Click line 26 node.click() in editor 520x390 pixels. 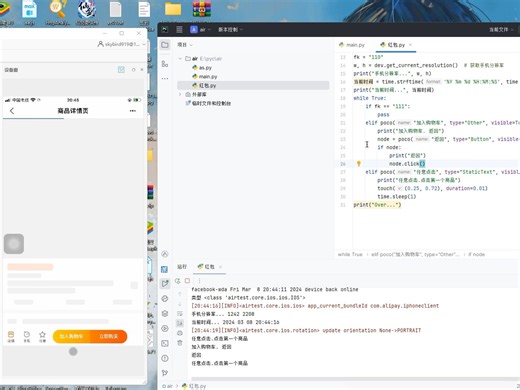tap(407, 164)
